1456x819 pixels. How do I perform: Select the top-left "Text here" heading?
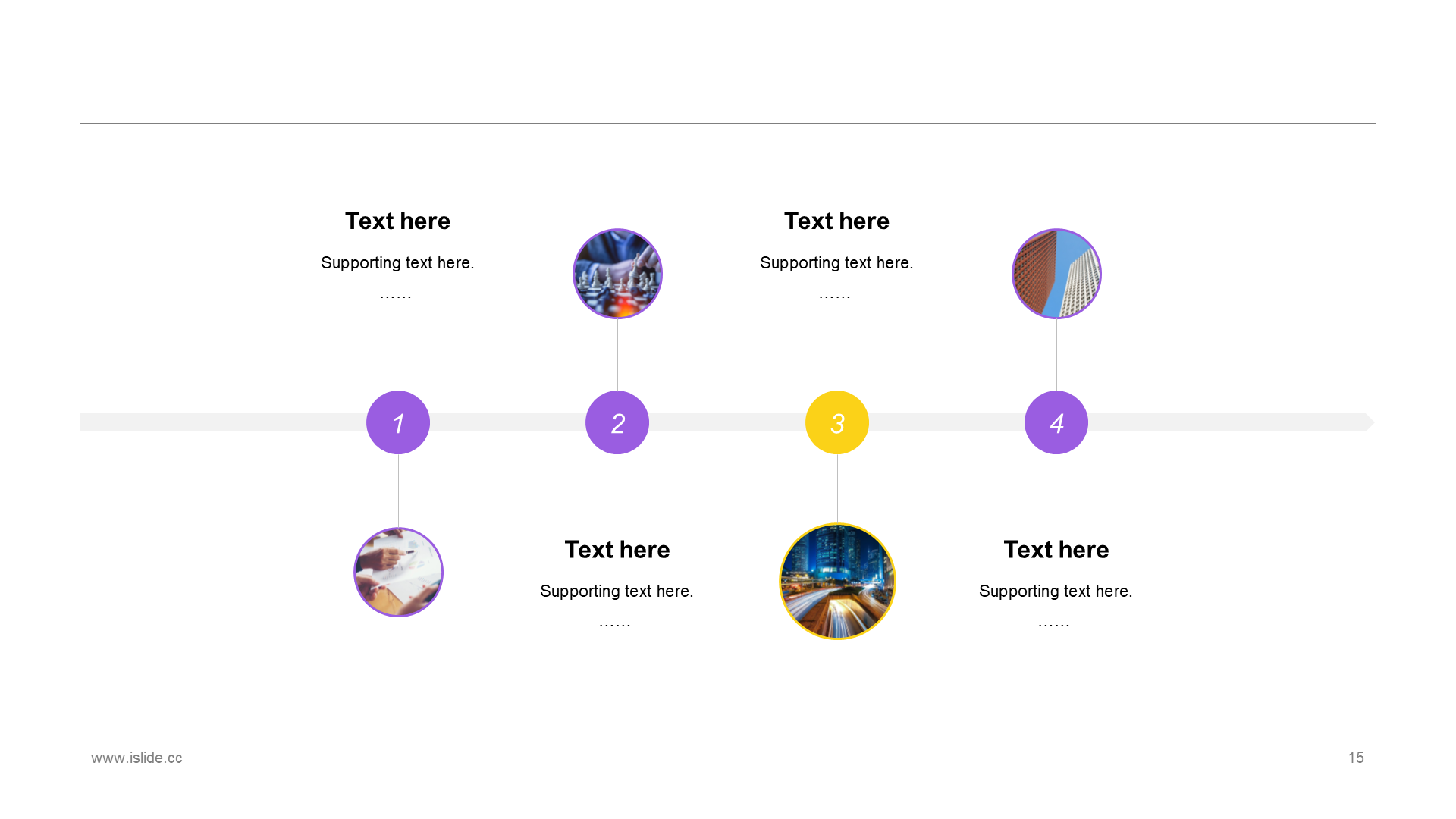tap(397, 221)
